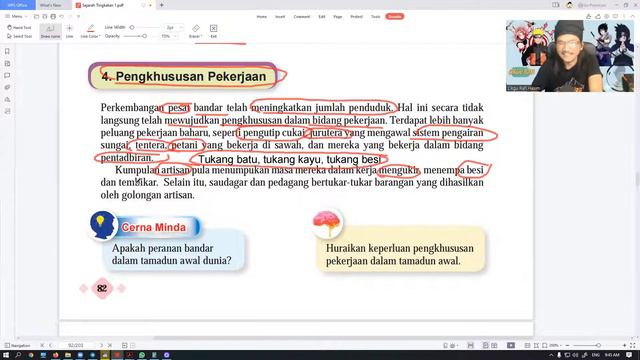Open the Edit ribbon tab
Screen dimensions: 640x360
pos(322,16)
